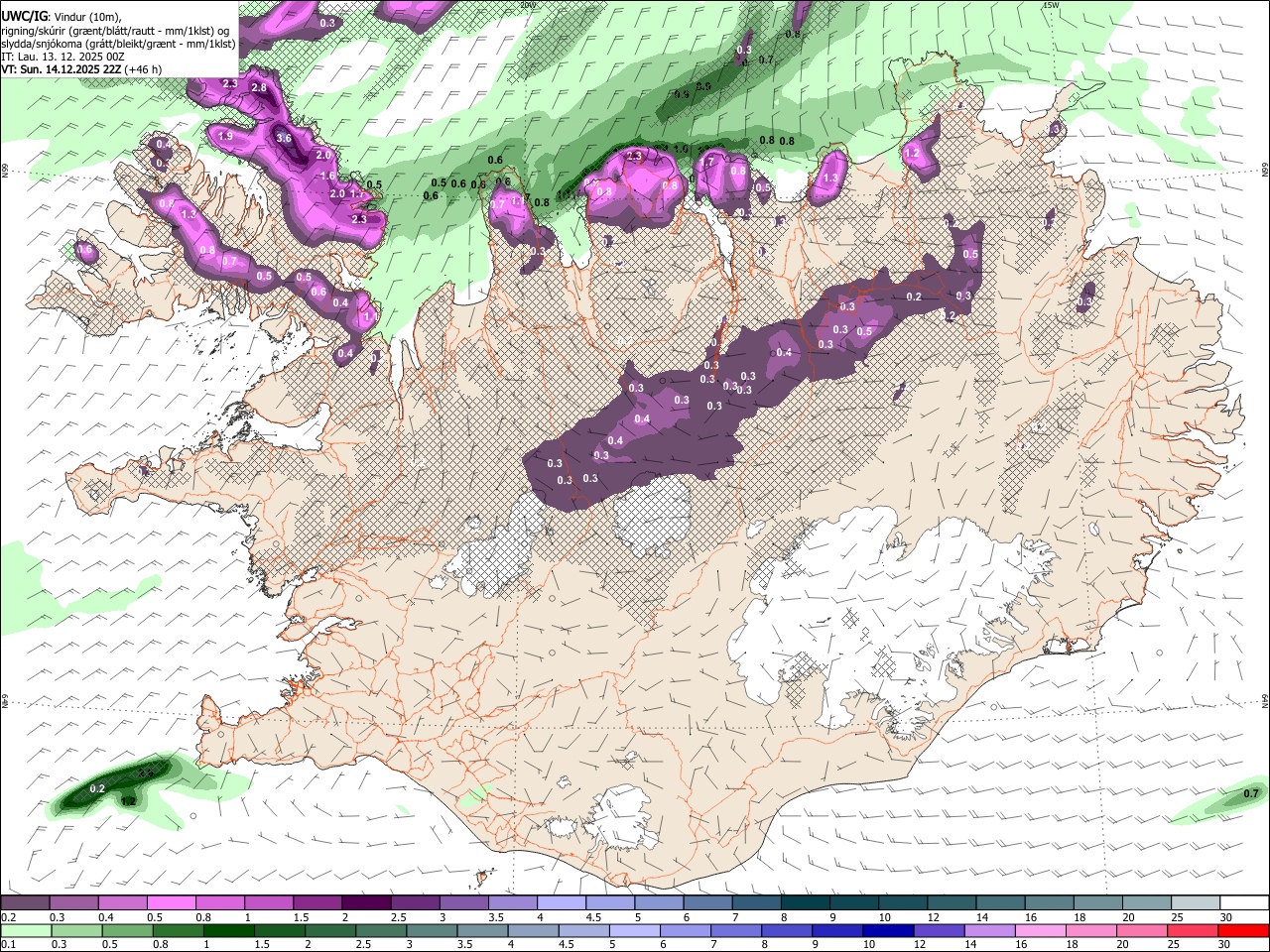Viewport: 1270px width, 952px height.
Task: Pick the 25 swatch in the lower rain legend
Action: click(x=1192, y=930)
